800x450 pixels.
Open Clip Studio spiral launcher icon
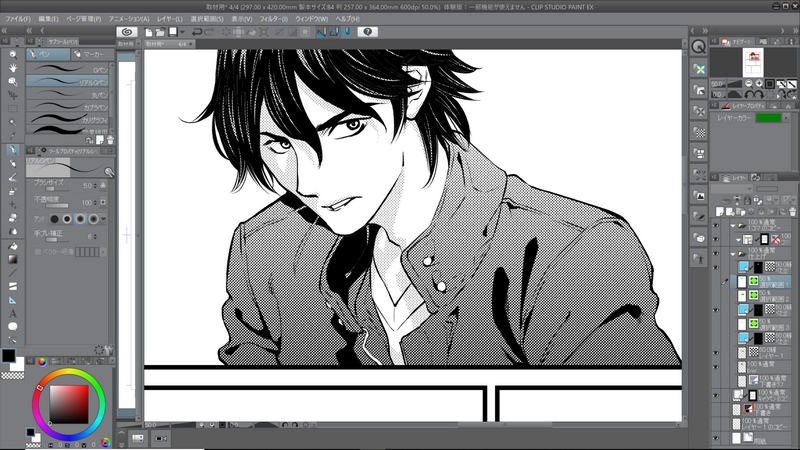(x=127, y=32)
